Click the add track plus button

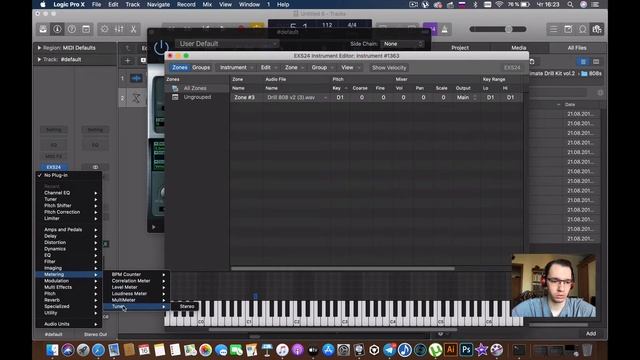(x=128, y=60)
